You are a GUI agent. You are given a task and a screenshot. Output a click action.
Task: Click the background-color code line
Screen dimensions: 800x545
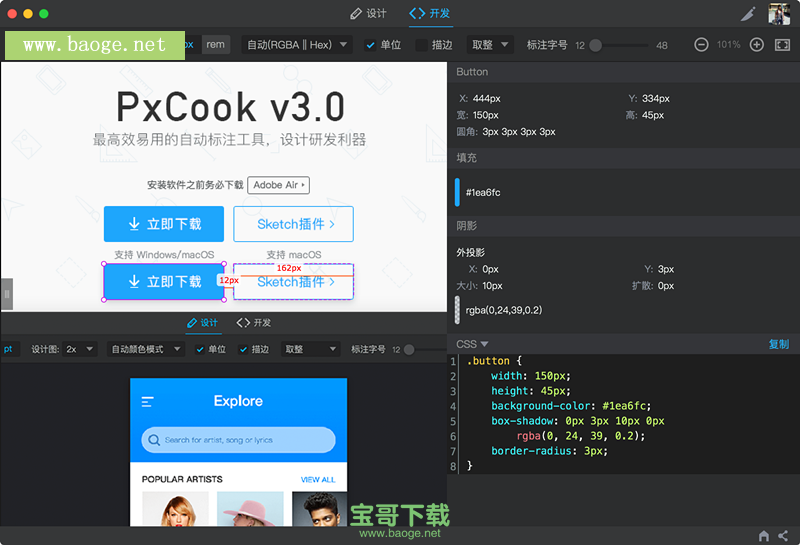[x=571, y=406]
